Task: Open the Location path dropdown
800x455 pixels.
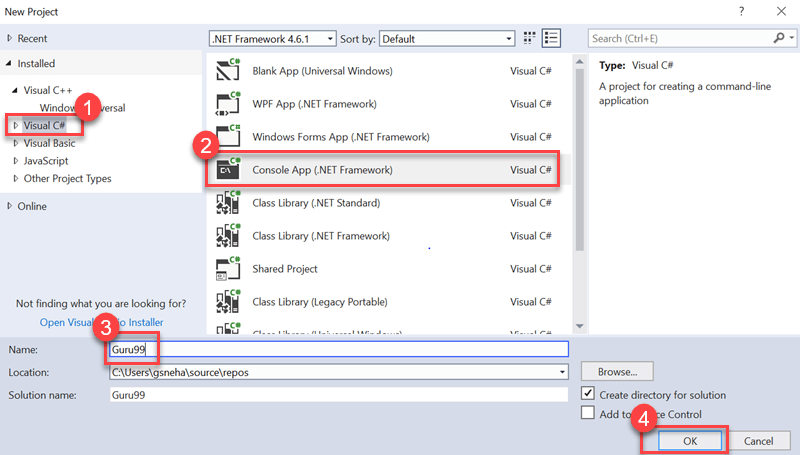Action: pyautogui.click(x=562, y=372)
